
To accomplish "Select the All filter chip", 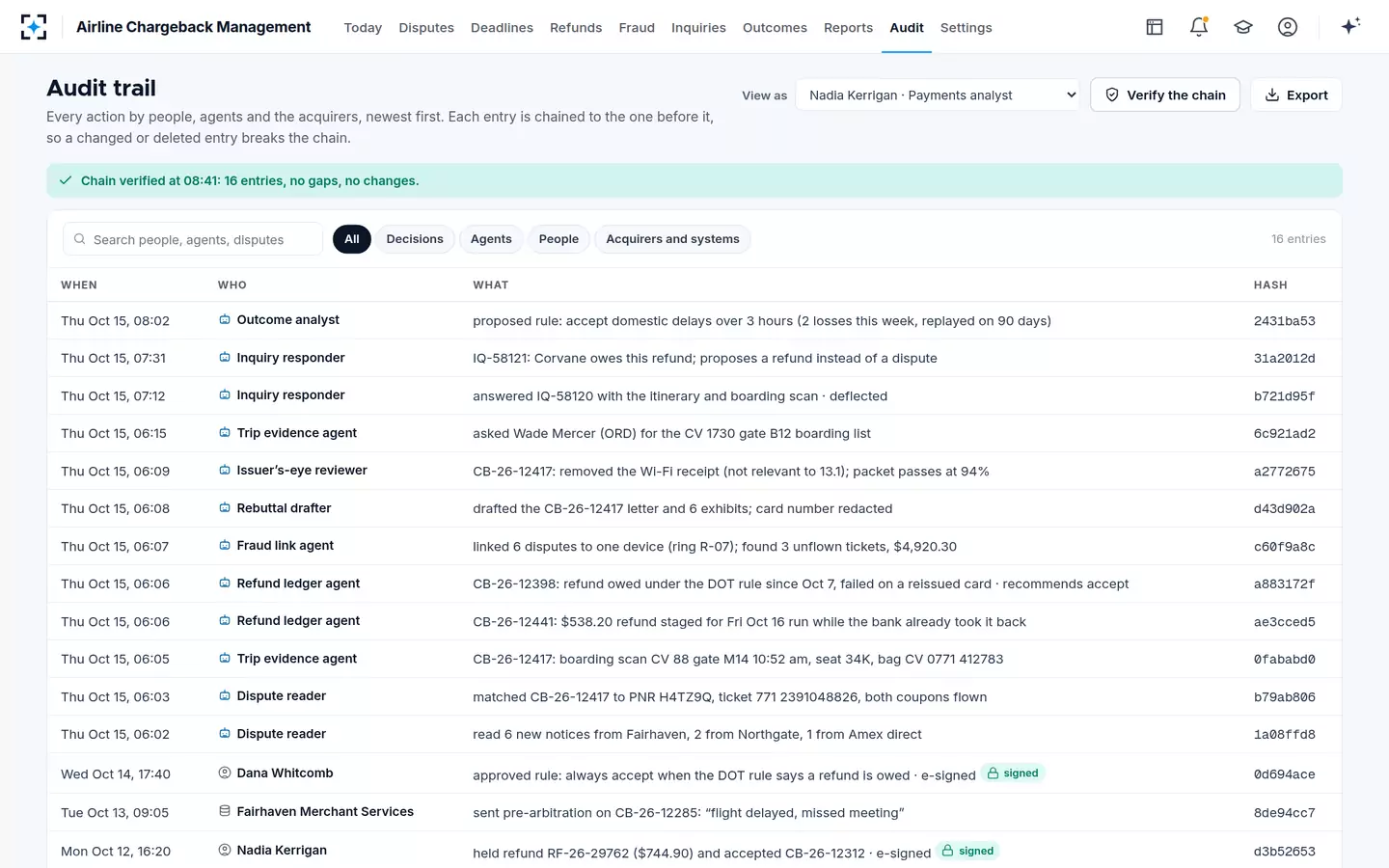I will click(352, 239).
